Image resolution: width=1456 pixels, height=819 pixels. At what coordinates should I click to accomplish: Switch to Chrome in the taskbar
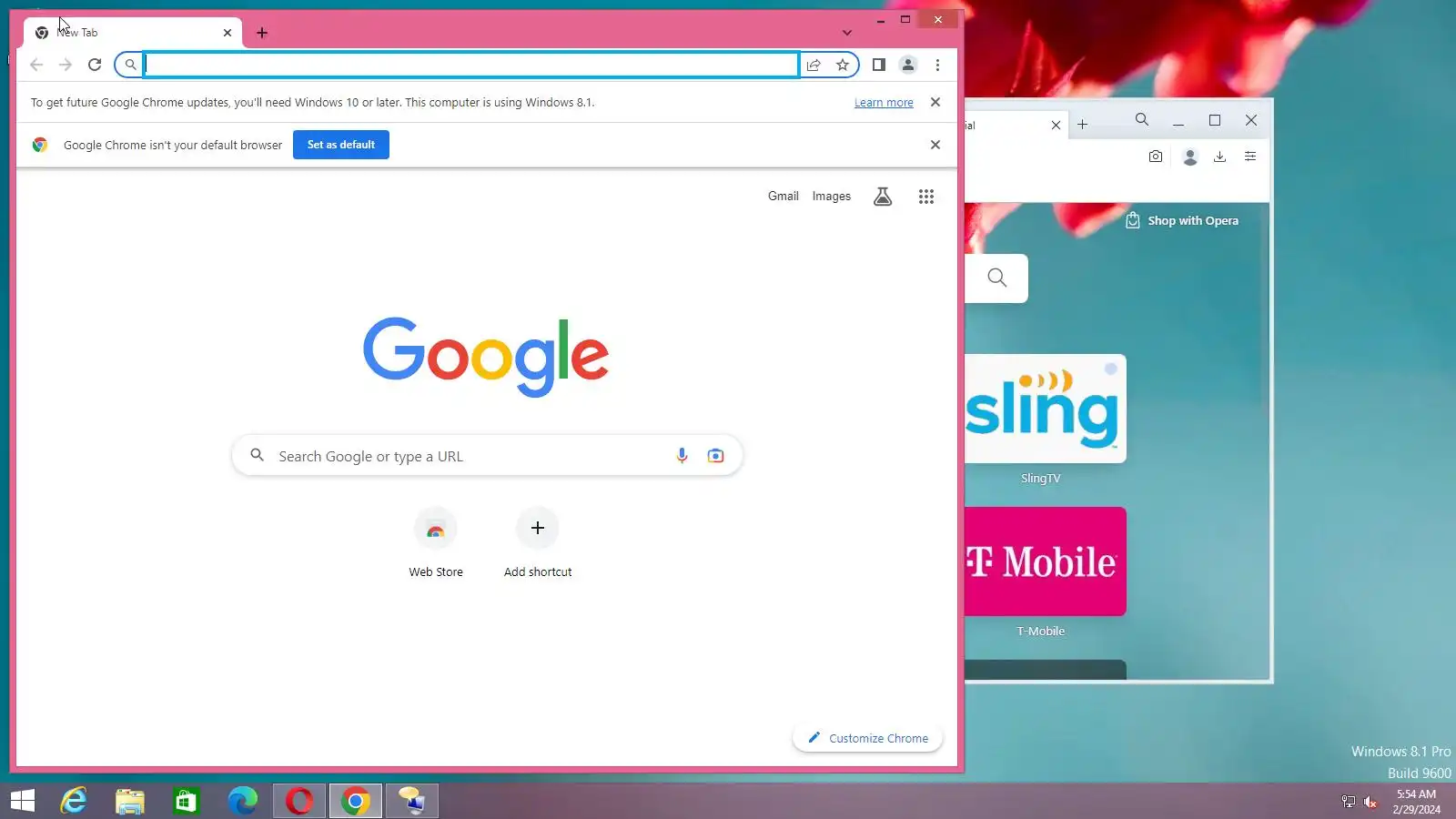tap(356, 801)
